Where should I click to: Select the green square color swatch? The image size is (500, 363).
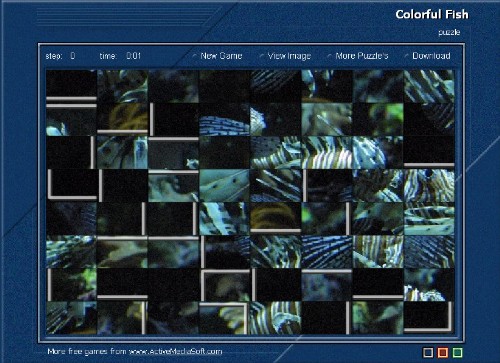tap(457, 352)
